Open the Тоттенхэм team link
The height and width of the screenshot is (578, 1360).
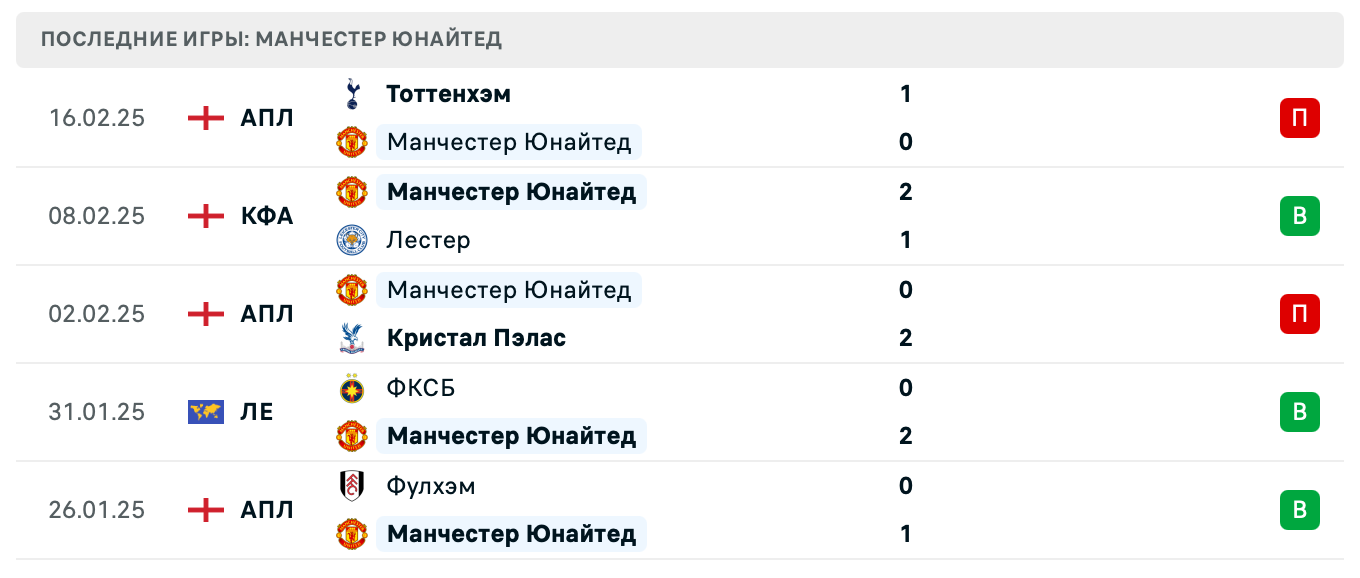448,94
